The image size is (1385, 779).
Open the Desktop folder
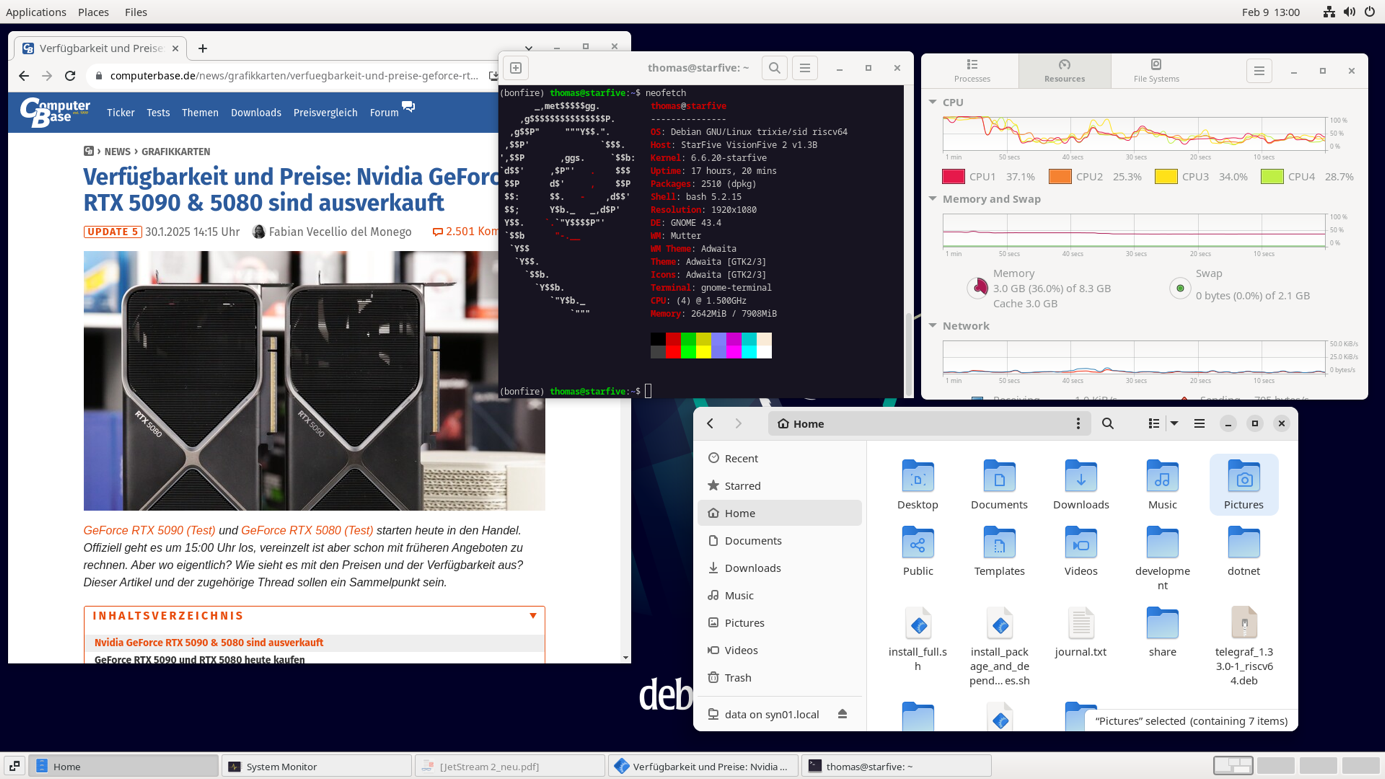[918, 485]
